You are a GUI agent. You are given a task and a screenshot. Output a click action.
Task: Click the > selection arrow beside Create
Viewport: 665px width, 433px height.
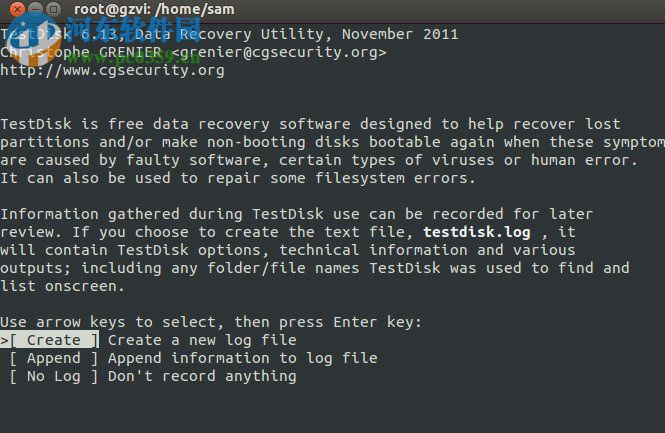tap(4, 340)
